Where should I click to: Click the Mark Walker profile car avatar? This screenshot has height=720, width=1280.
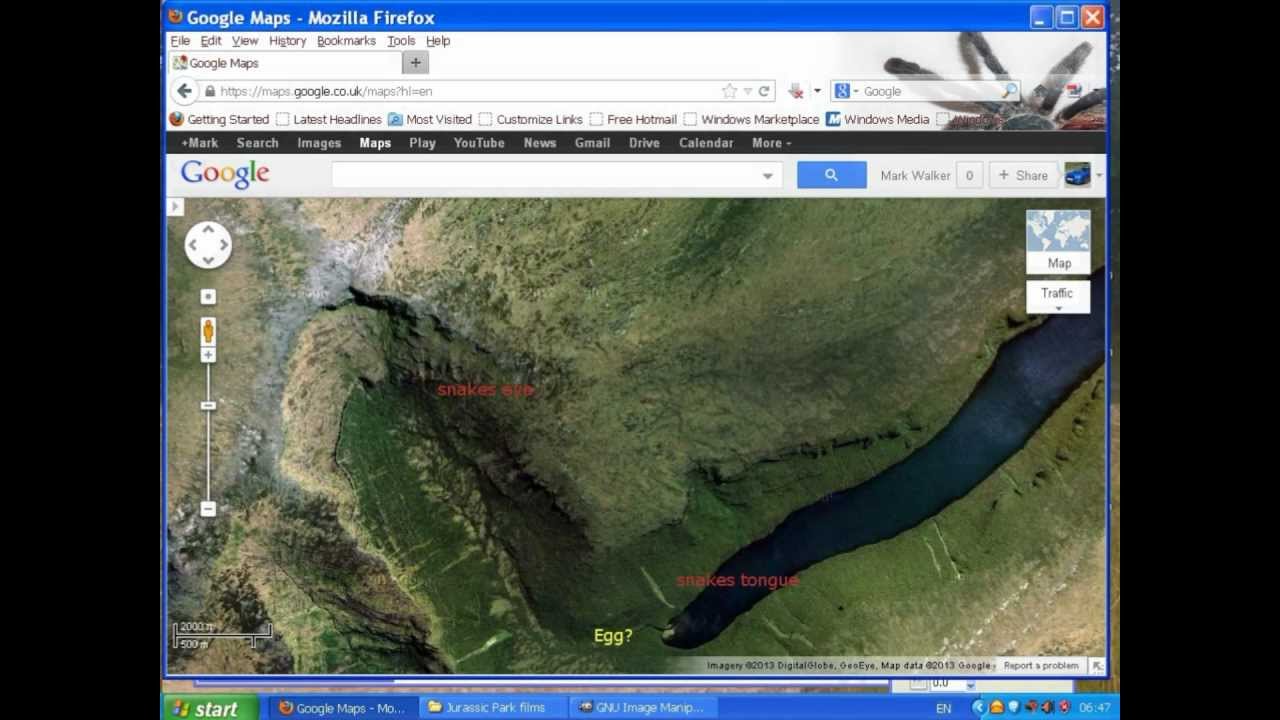tap(1077, 175)
